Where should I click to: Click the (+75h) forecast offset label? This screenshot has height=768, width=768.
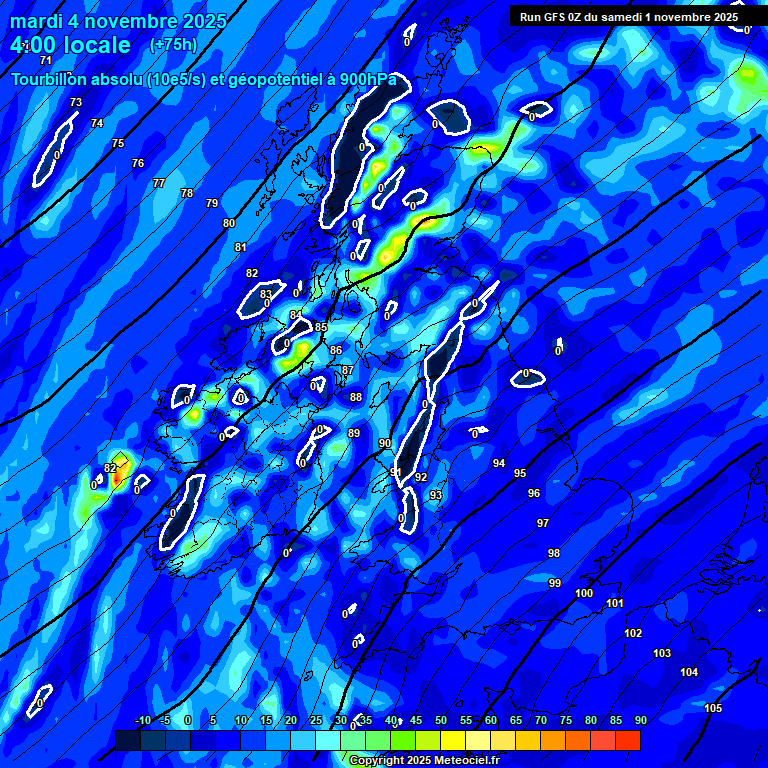(x=172, y=45)
